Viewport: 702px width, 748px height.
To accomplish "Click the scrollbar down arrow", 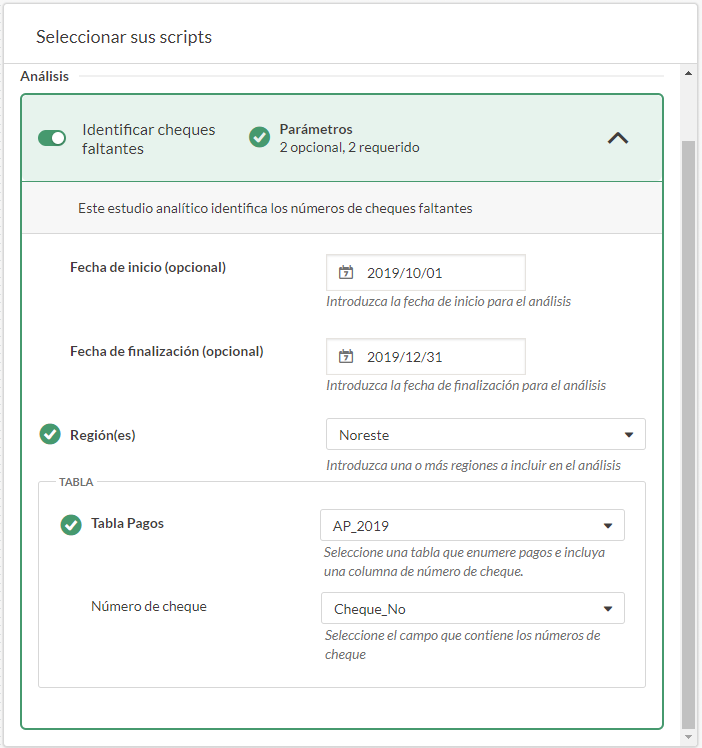I will [688, 737].
